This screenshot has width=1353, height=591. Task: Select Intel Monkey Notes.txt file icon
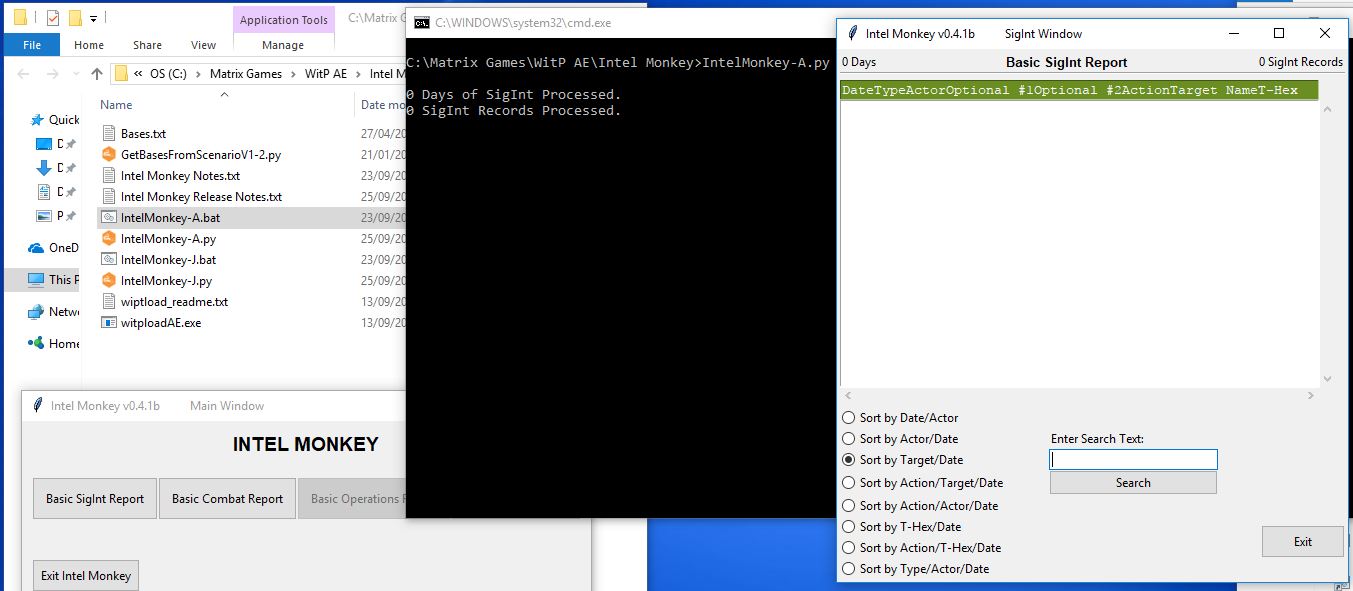click(110, 176)
